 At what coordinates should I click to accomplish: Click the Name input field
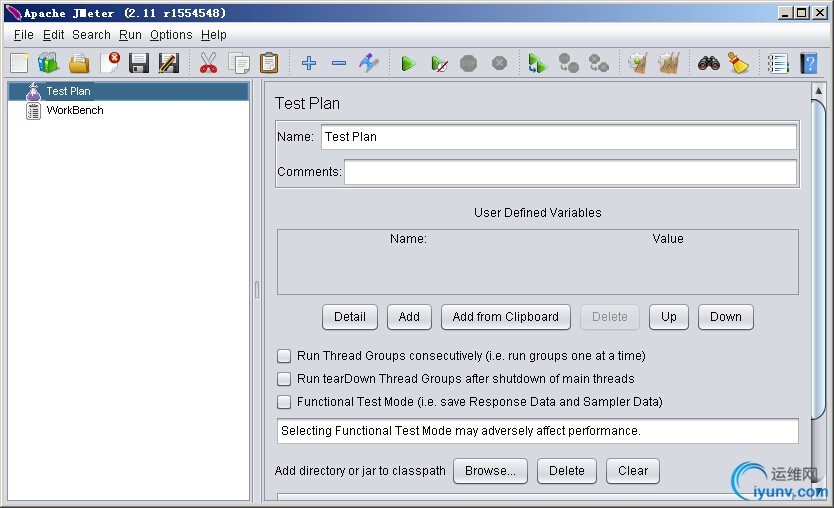click(x=558, y=137)
